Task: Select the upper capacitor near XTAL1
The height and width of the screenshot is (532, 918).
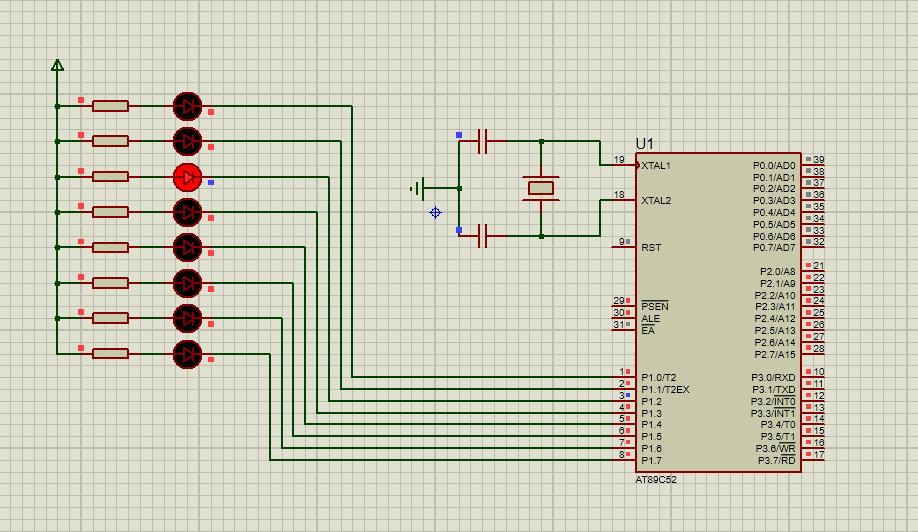Action: pos(483,141)
